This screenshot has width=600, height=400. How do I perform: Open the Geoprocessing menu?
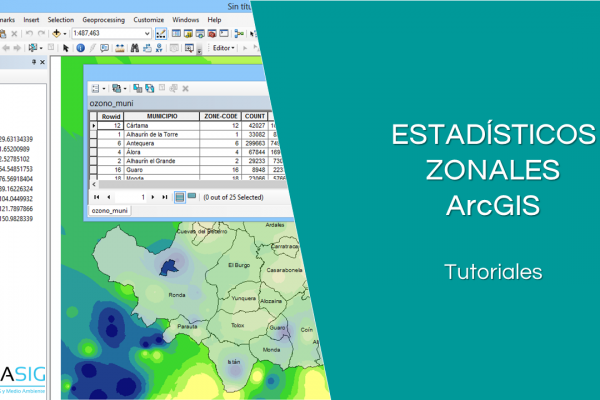coord(104,19)
